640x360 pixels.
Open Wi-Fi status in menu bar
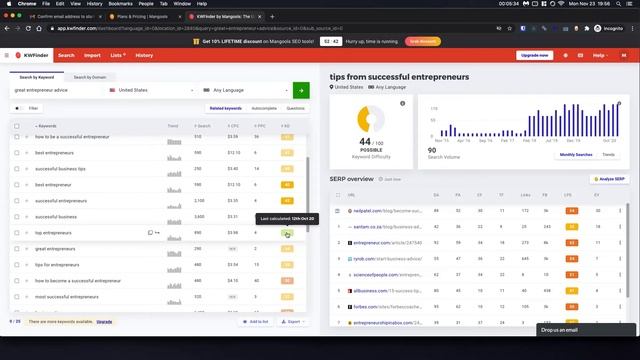coord(561,4)
